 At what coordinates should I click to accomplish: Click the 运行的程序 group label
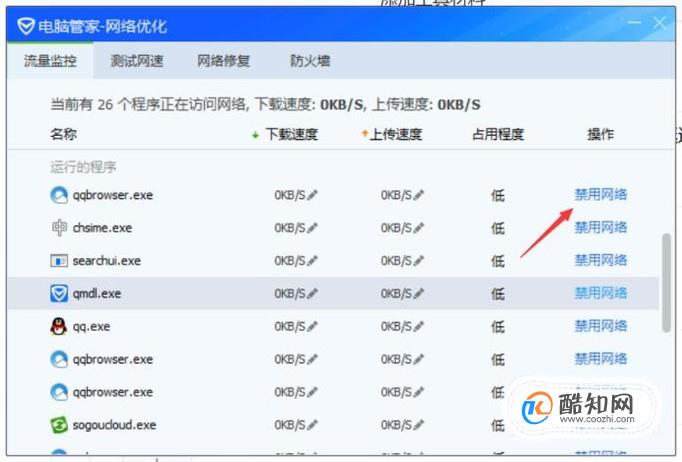pos(83,167)
